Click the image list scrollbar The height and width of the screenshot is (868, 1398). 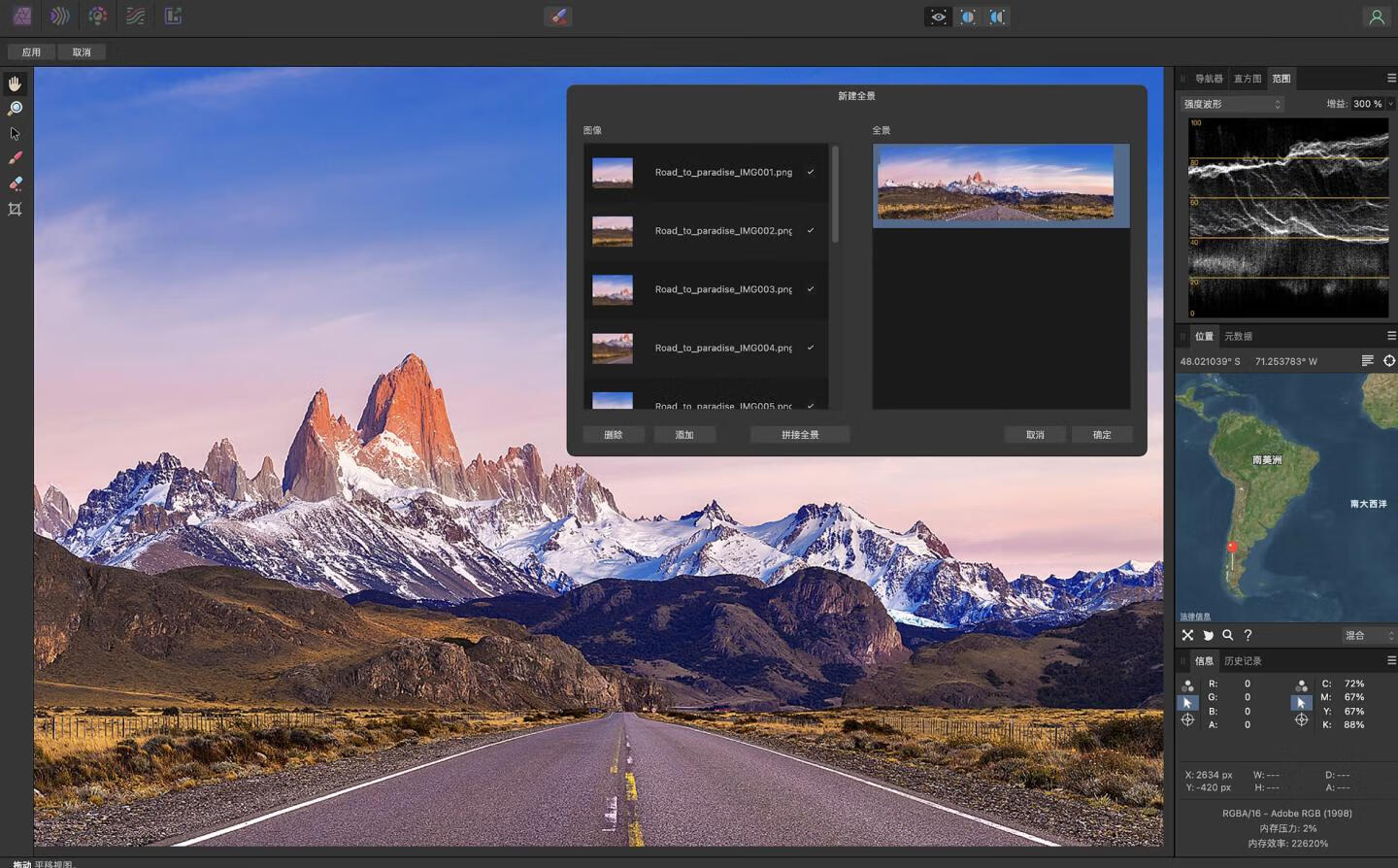pos(835,194)
